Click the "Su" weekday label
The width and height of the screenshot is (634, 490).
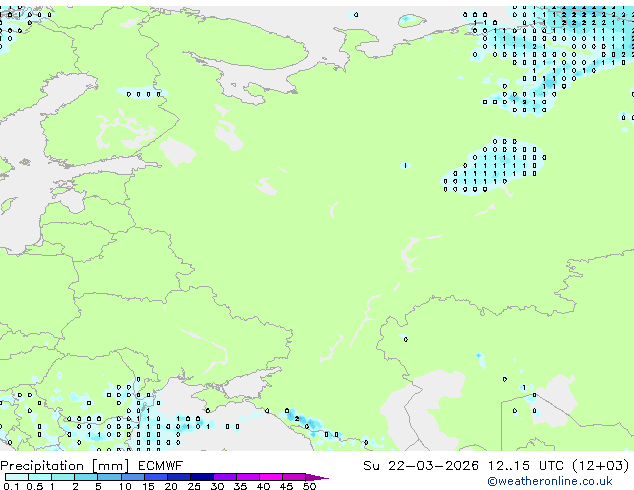coord(371,466)
